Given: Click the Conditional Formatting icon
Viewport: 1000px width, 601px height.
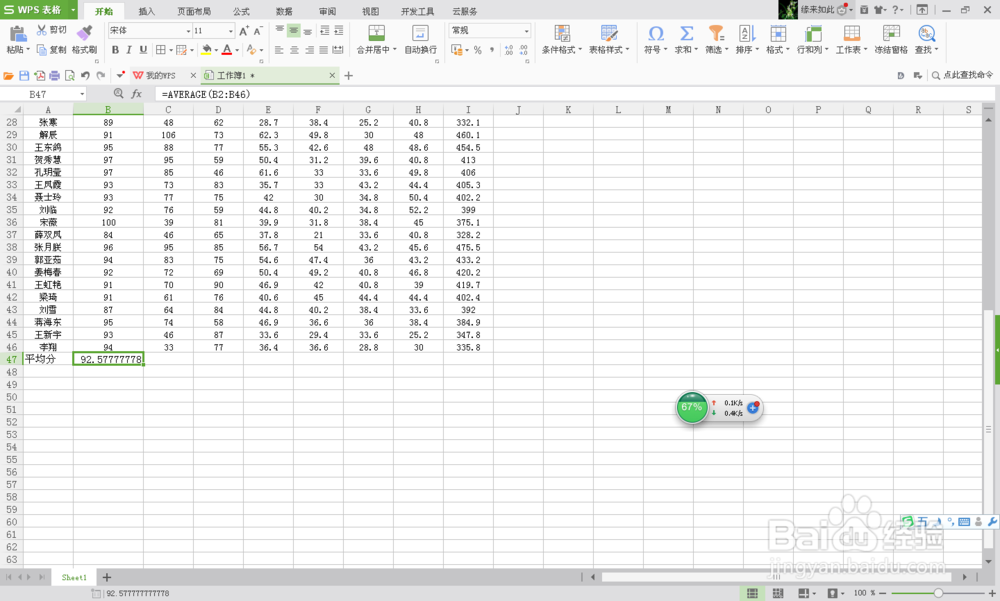Looking at the screenshot, I should [x=562, y=33].
